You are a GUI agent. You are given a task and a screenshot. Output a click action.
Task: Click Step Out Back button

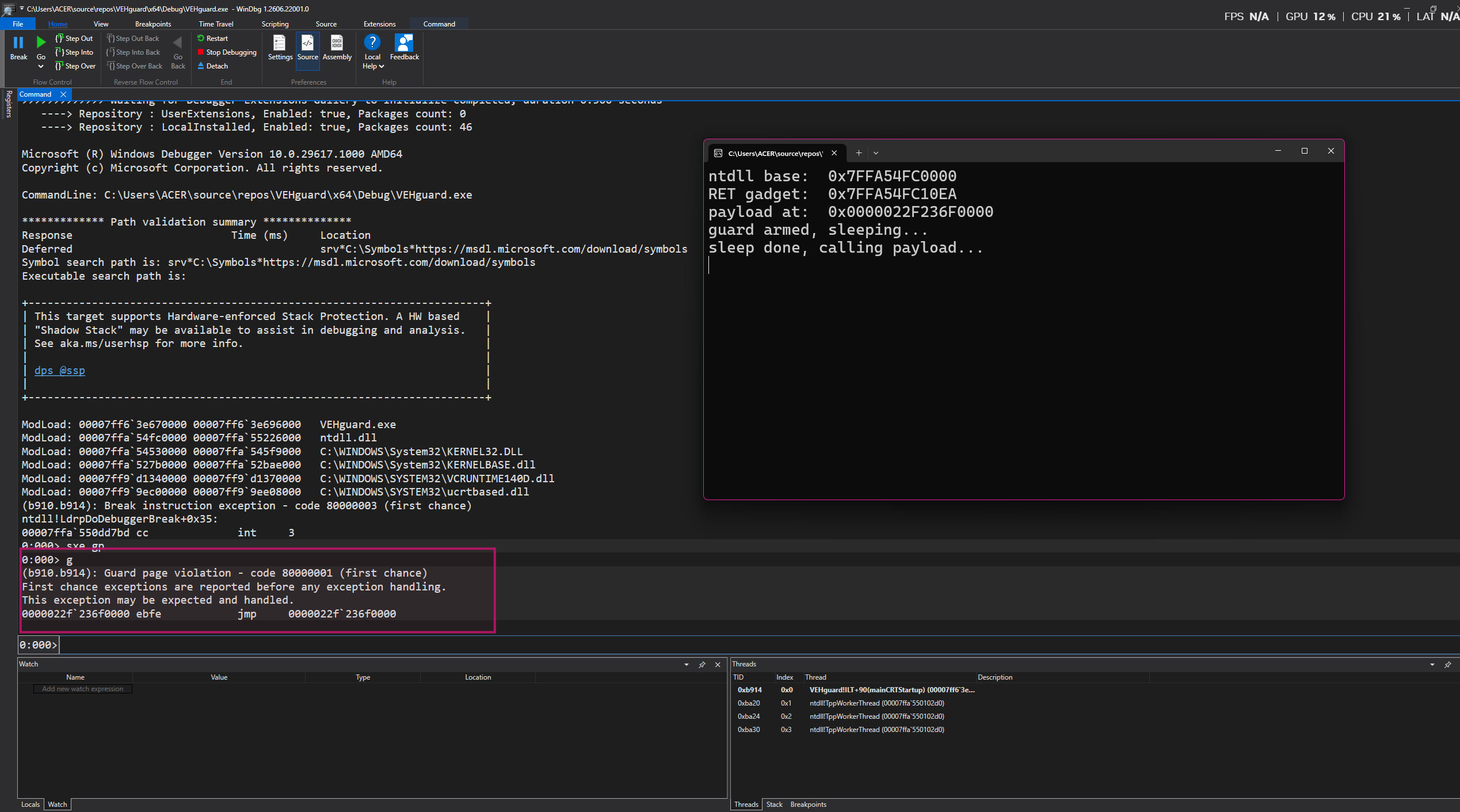click(133, 39)
